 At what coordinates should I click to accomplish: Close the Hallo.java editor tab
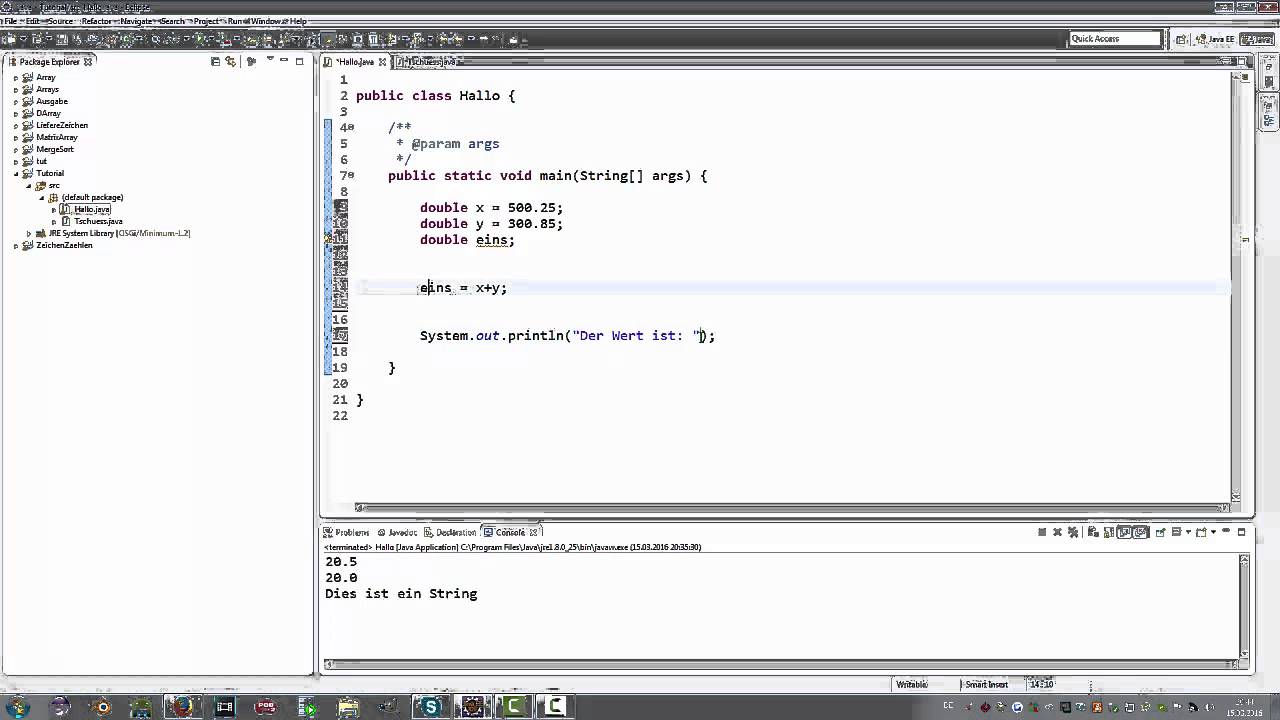[x=382, y=62]
